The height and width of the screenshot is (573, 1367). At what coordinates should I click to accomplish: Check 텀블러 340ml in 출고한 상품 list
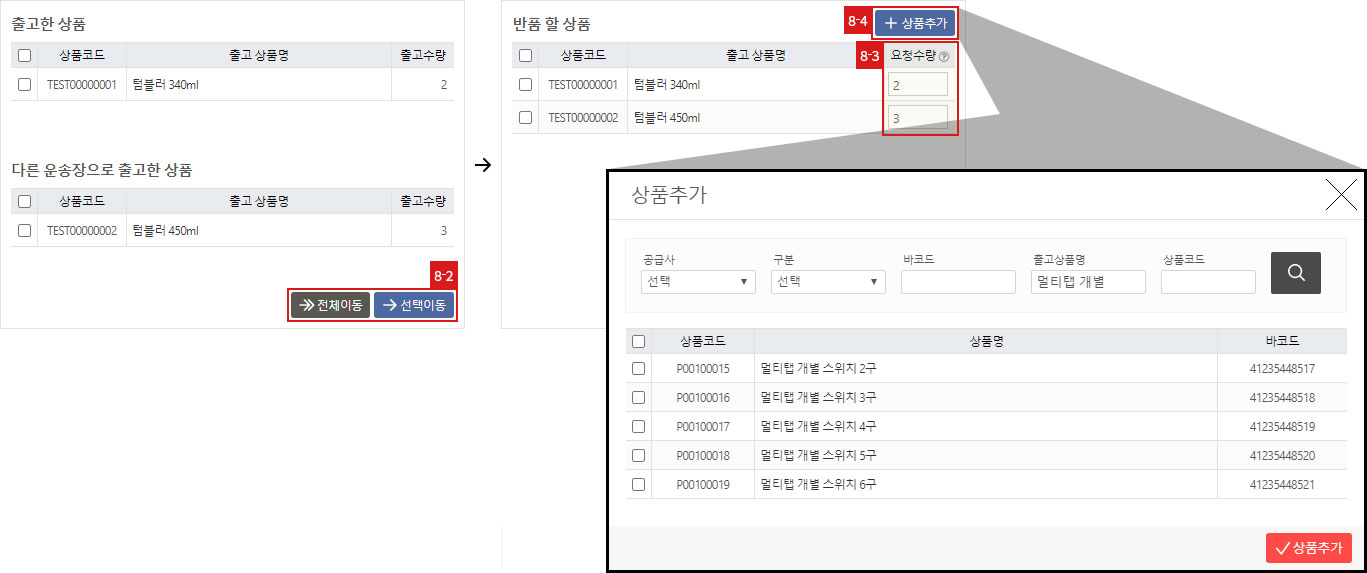tap(24, 85)
